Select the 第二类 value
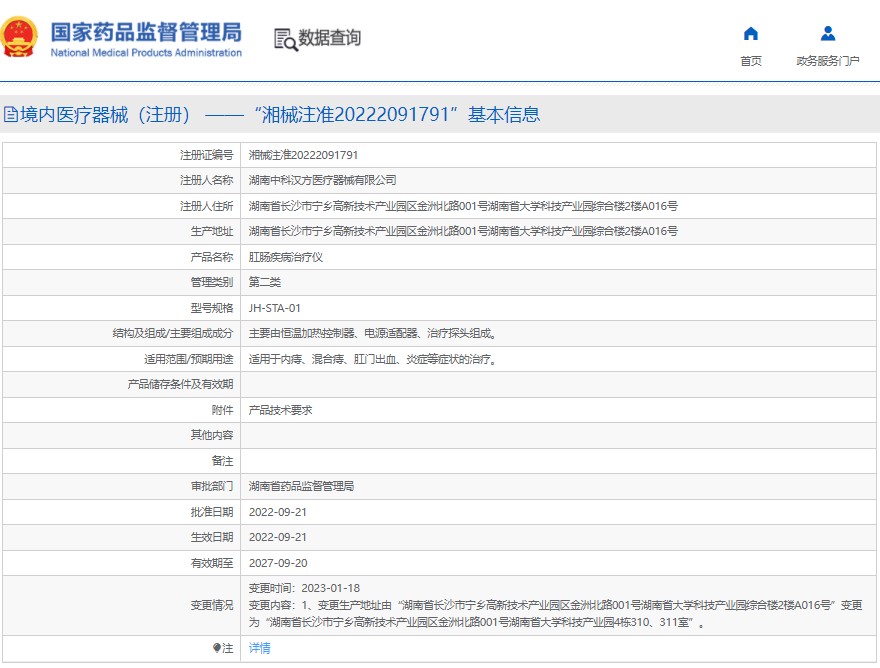 [264, 282]
